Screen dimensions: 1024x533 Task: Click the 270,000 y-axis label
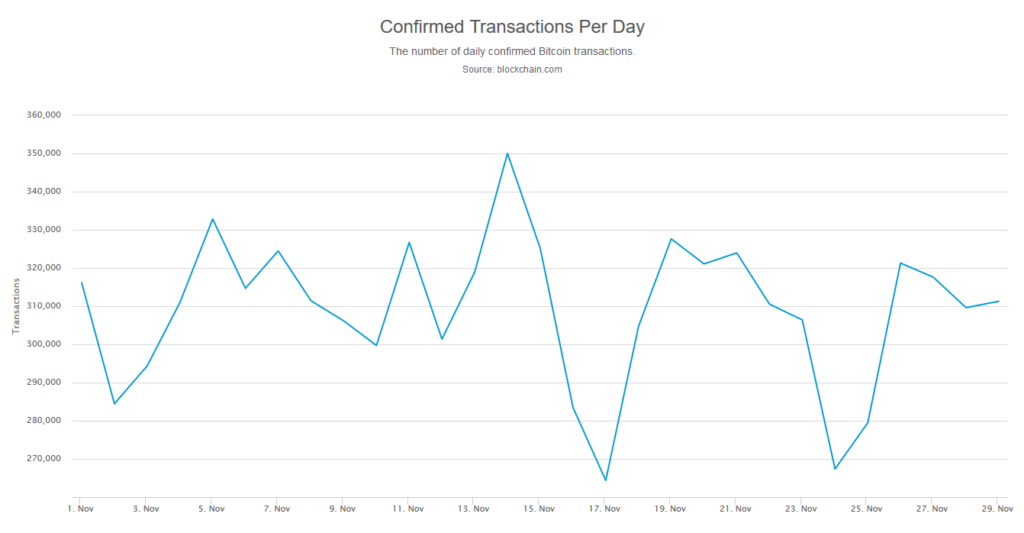coord(44,459)
